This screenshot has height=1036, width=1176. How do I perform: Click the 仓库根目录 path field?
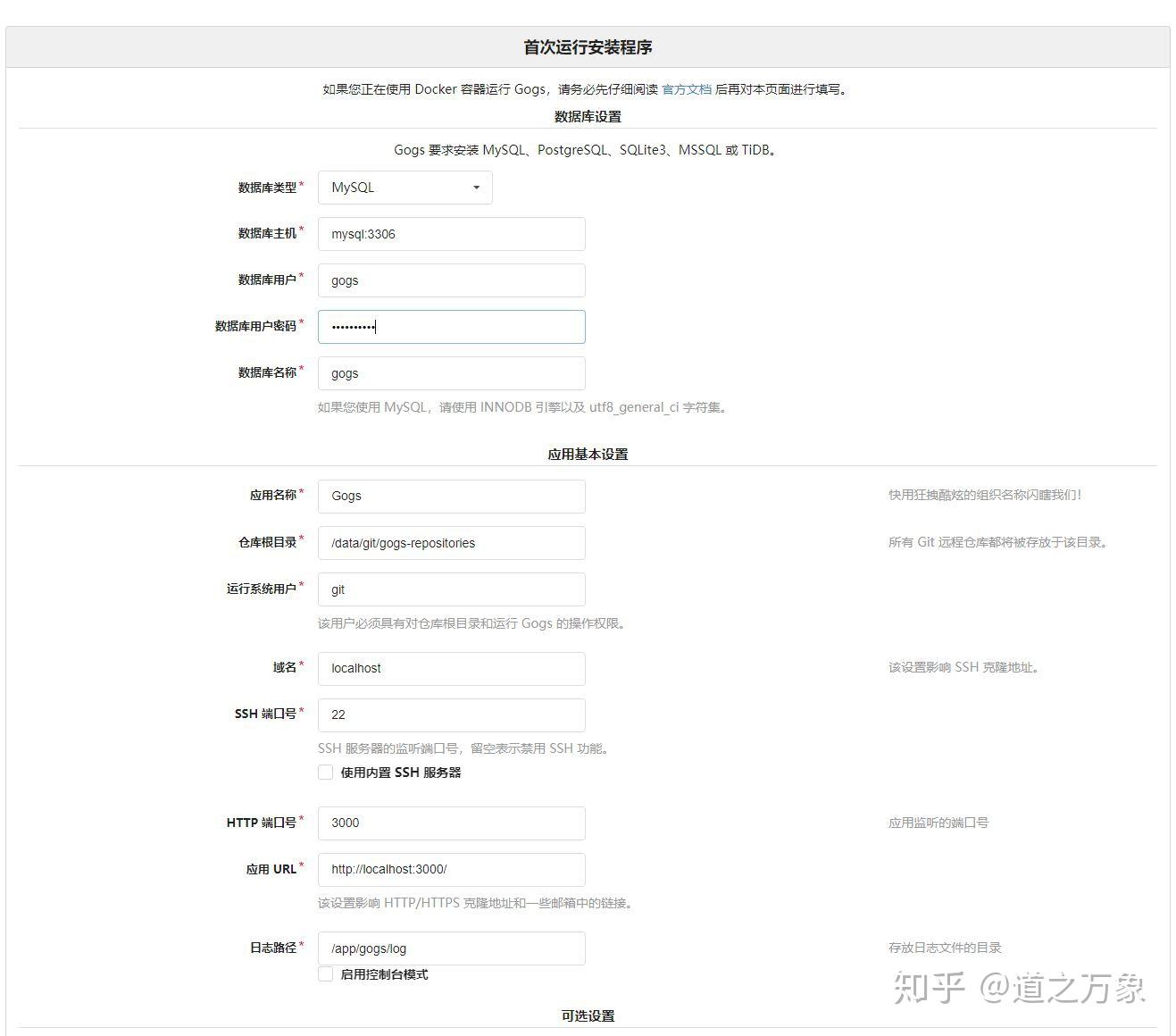pos(451,543)
